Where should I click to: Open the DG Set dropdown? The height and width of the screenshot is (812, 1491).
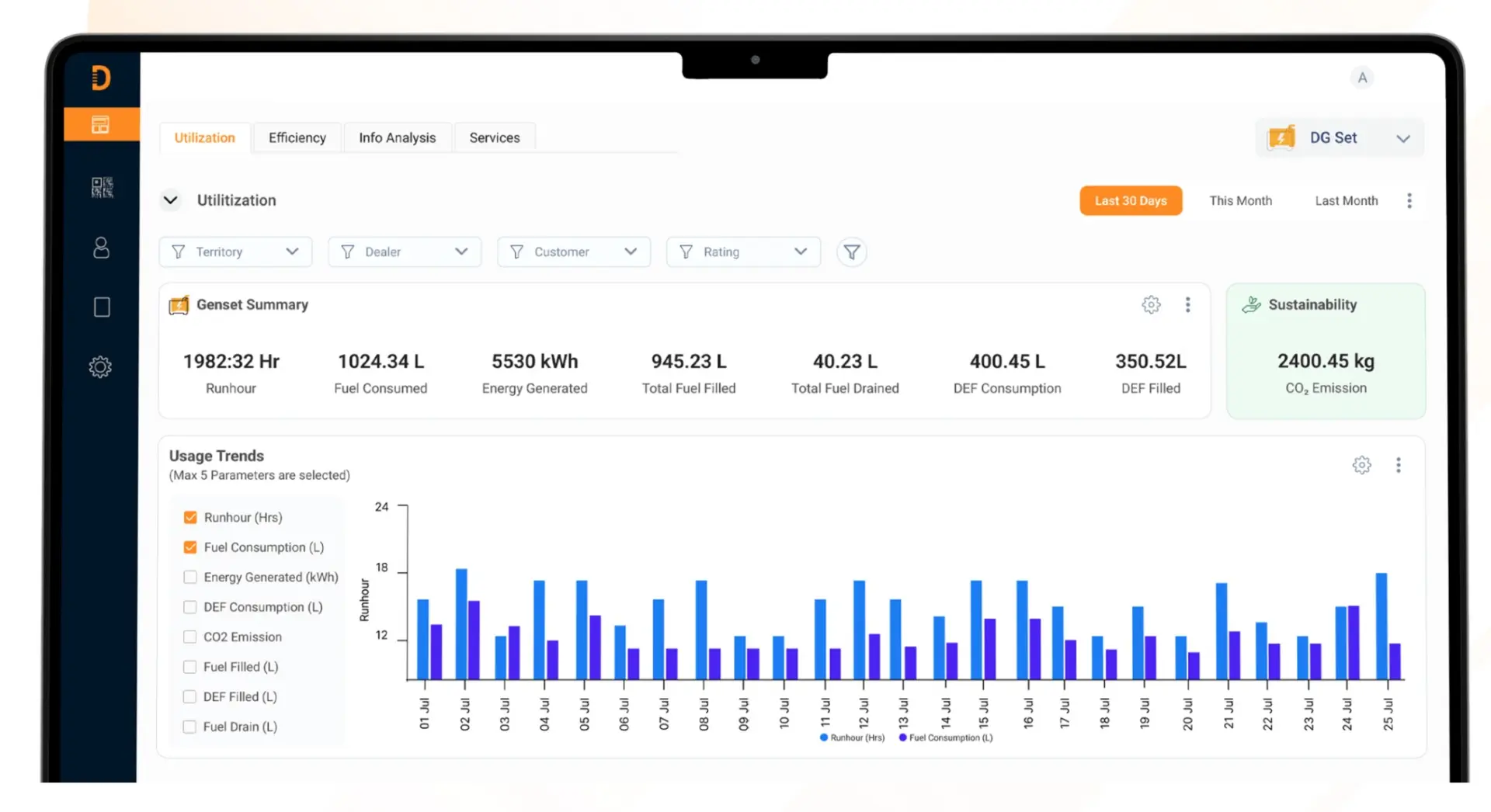(x=1340, y=138)
